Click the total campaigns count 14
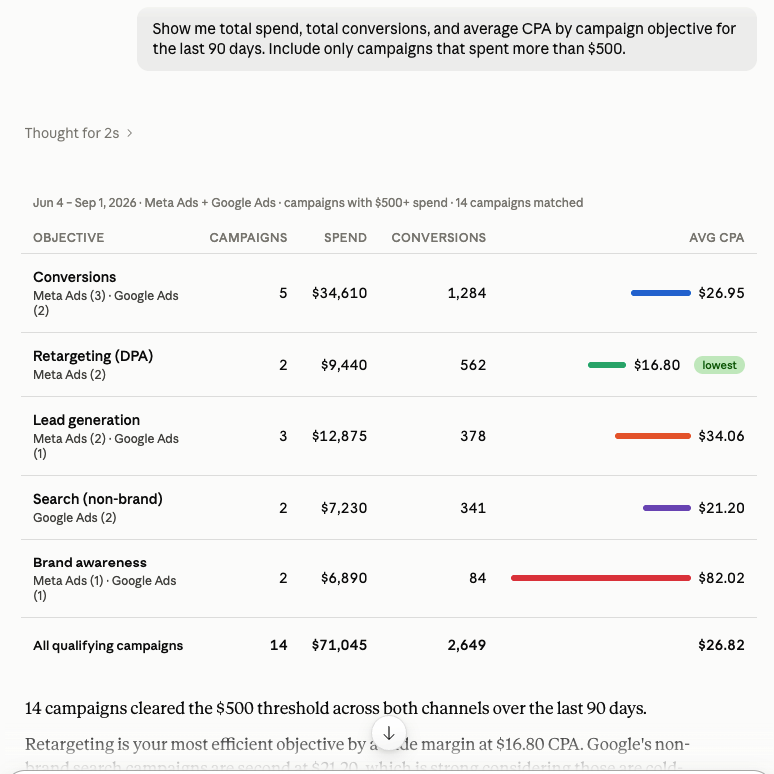774x774 pixels. (278, 645)
